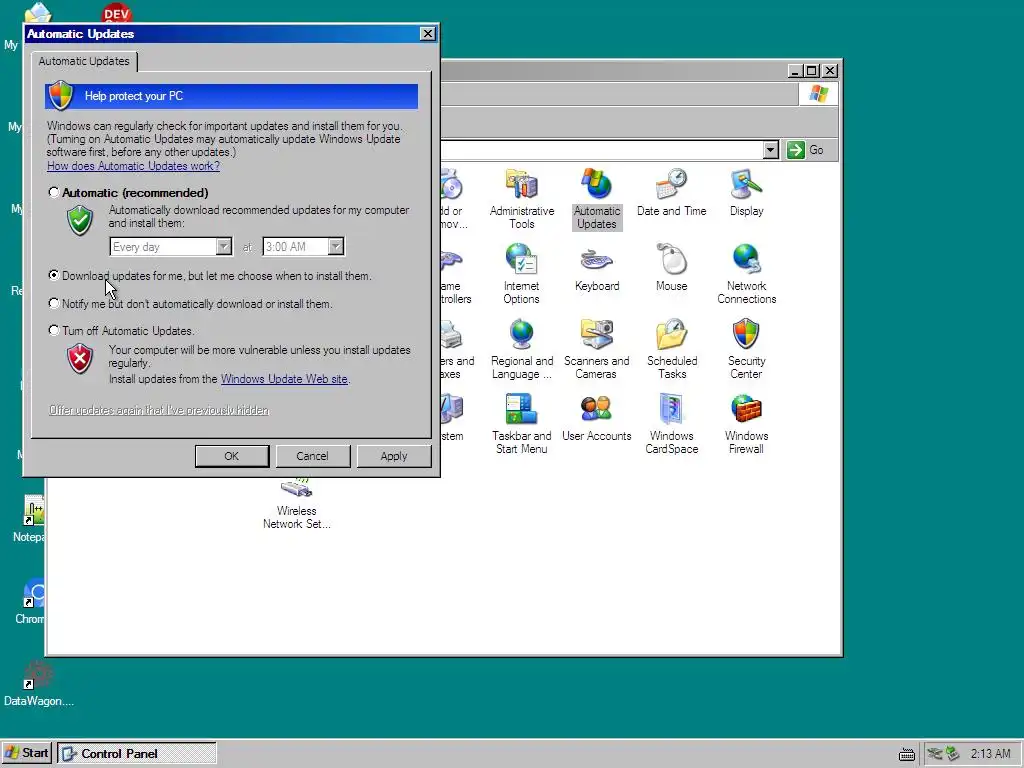Select Automatic (recommended) radio option
Image resolution: width=1024 pixels, height=768 pixels.
(54, 192)
